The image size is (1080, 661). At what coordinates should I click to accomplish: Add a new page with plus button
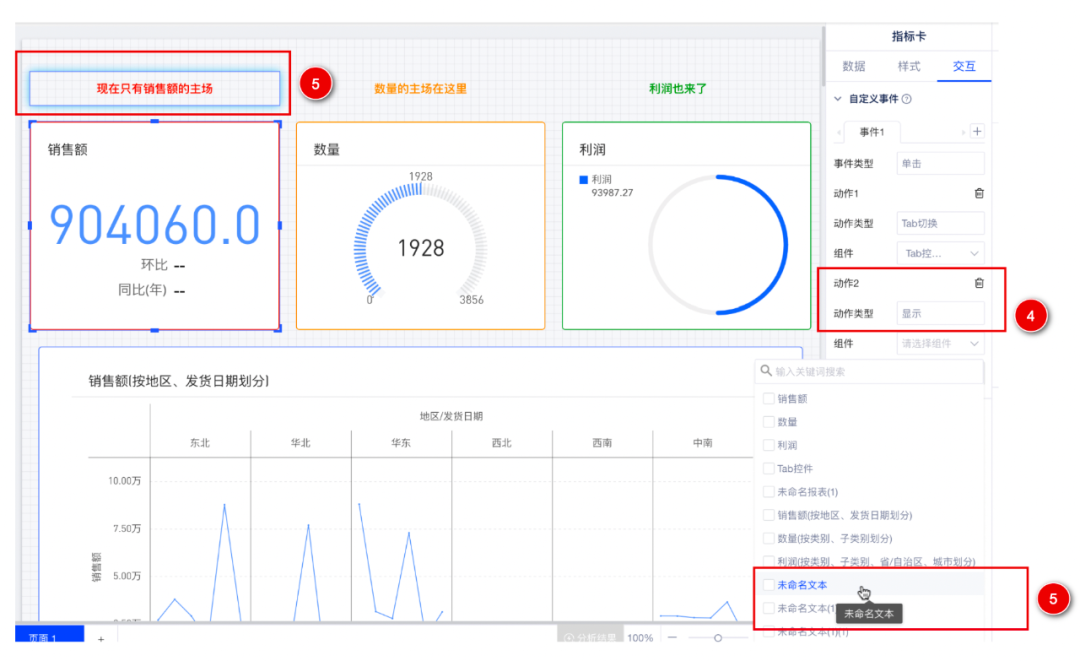point(100,638)
